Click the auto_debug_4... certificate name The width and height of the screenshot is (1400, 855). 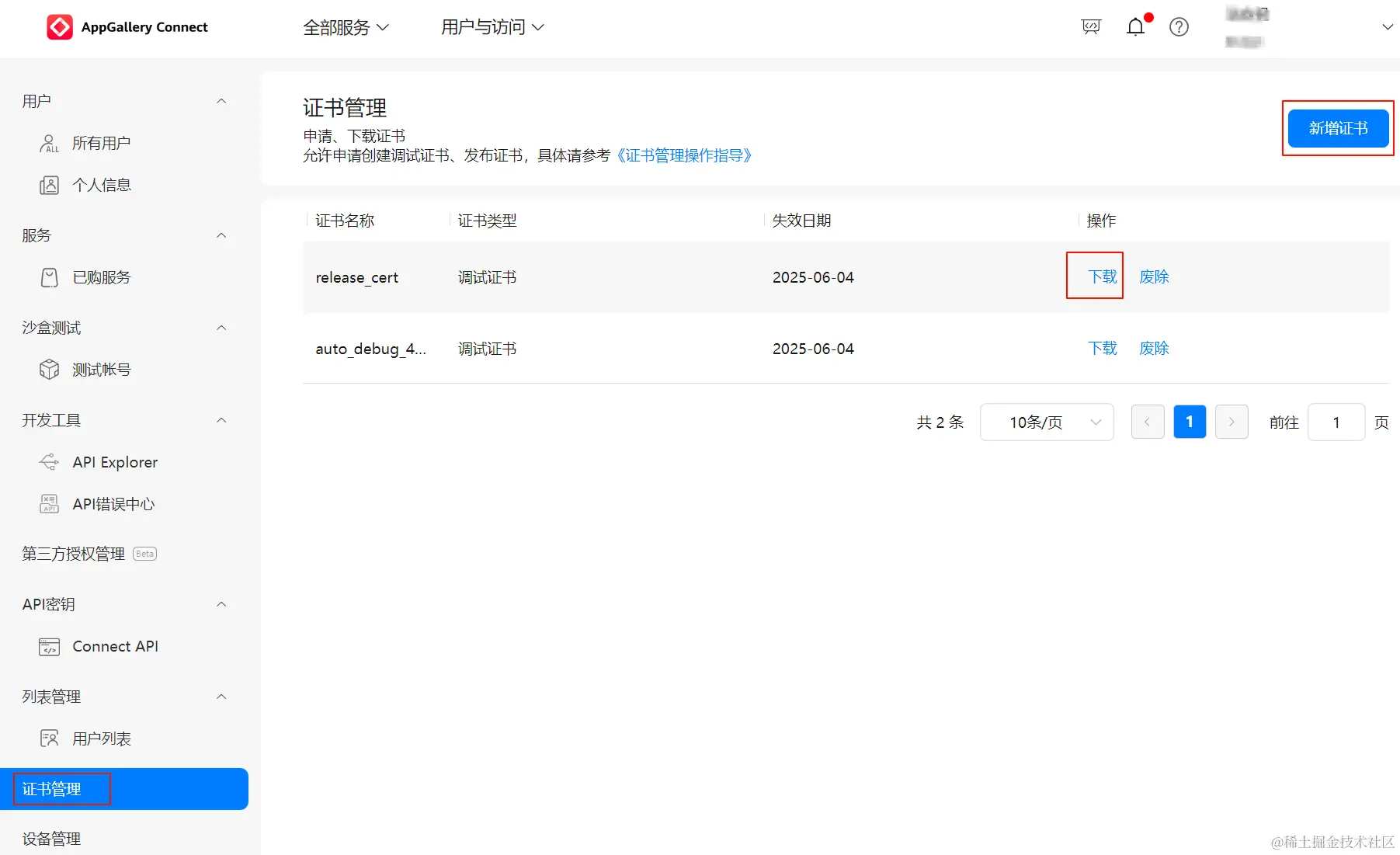[x=371, y=349]
